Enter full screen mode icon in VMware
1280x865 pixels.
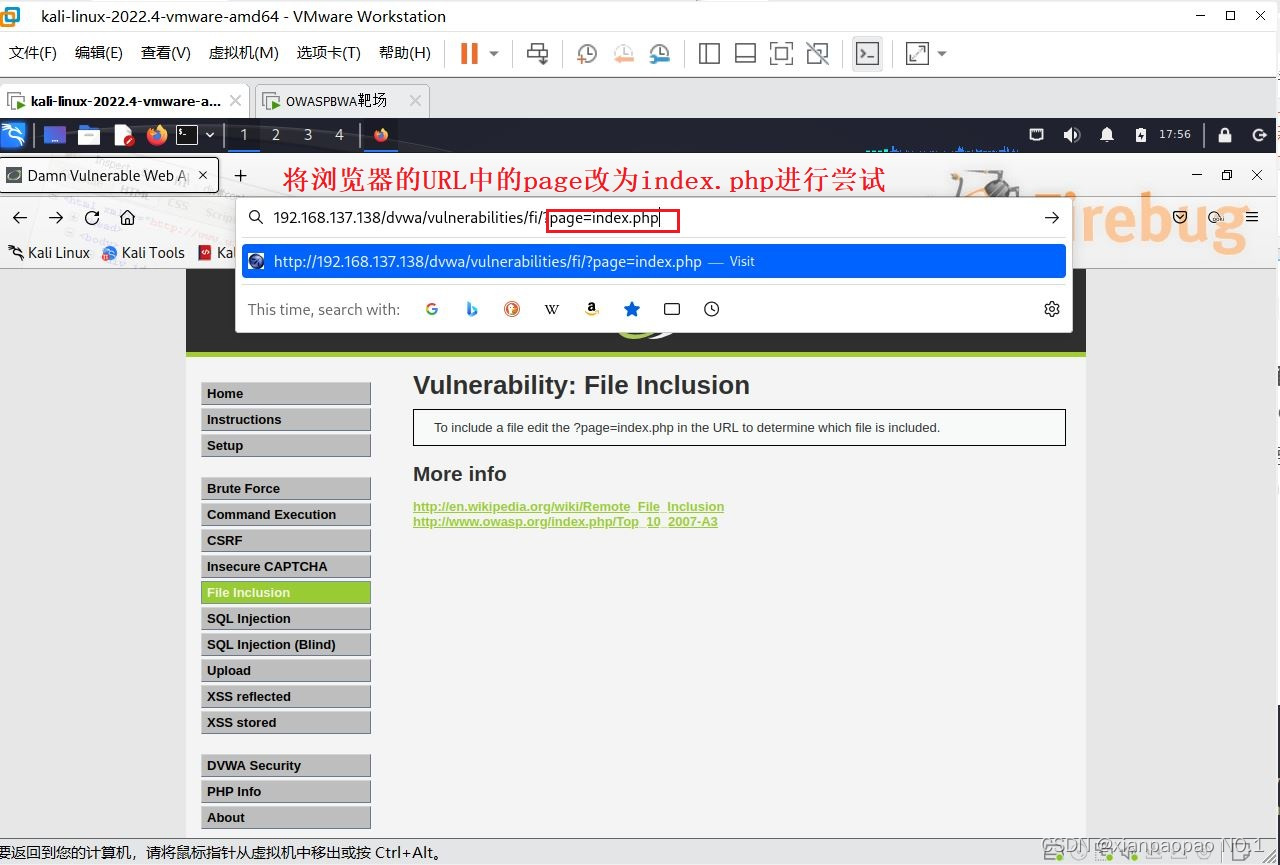(x=781, y=54)
